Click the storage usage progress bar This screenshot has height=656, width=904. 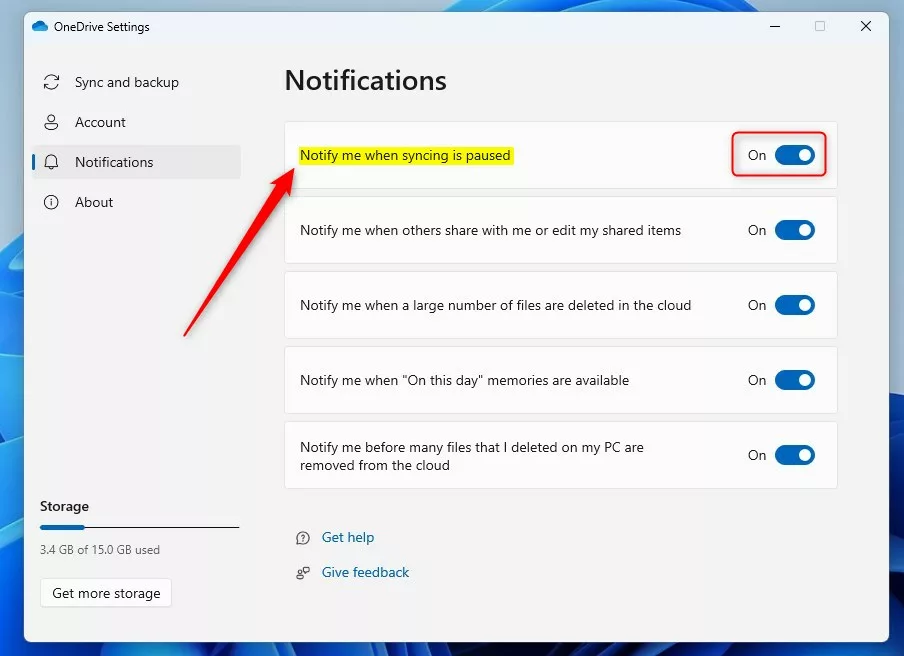(x=140, y=527)
